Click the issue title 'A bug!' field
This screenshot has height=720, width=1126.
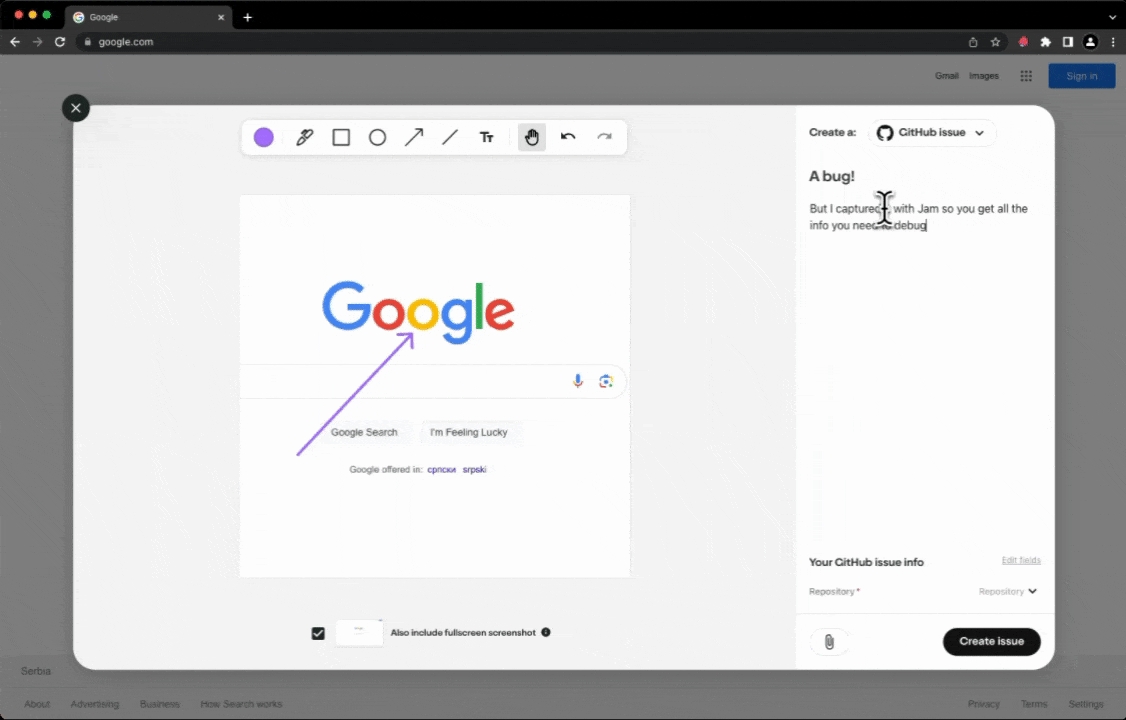pyautogui.click(x=832, y=176)
